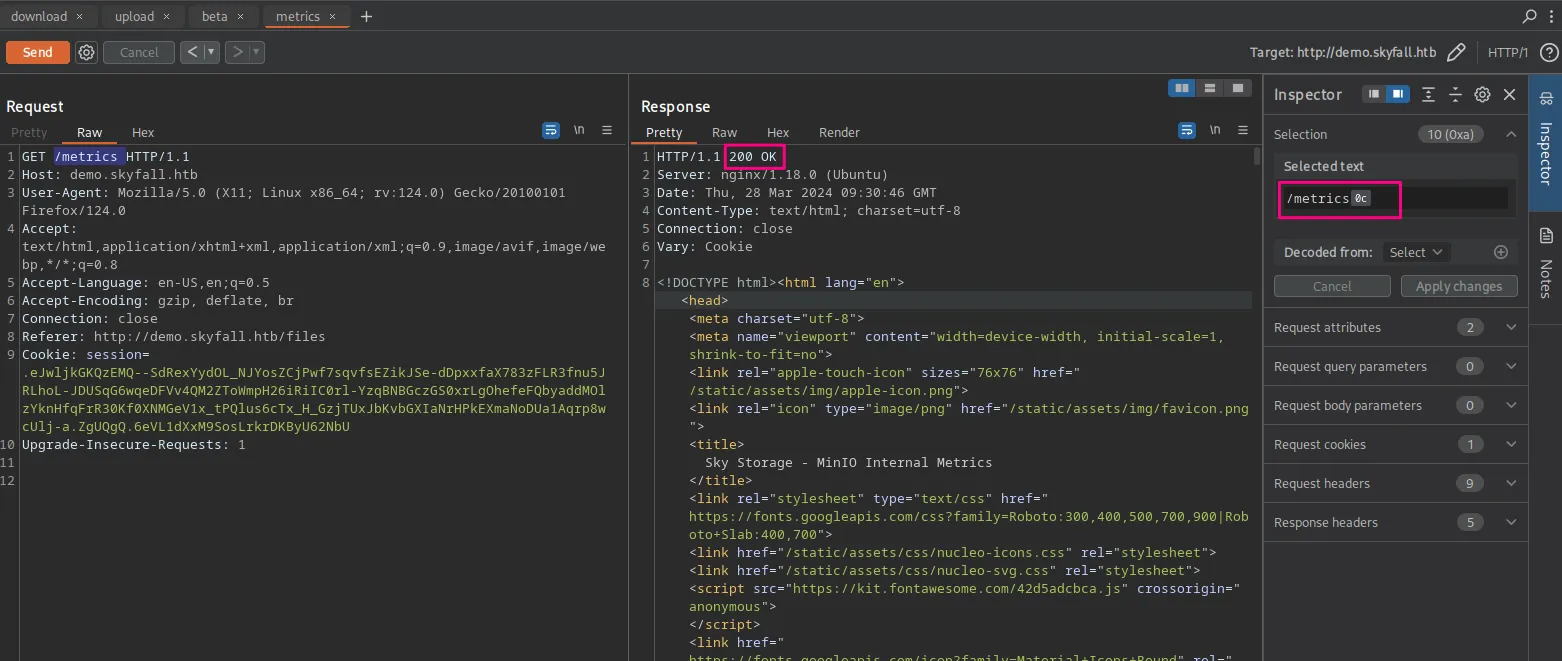This screenshot has height=661, width=1562.
Task: Click the Apply changes button
Action: [1458, 286]
